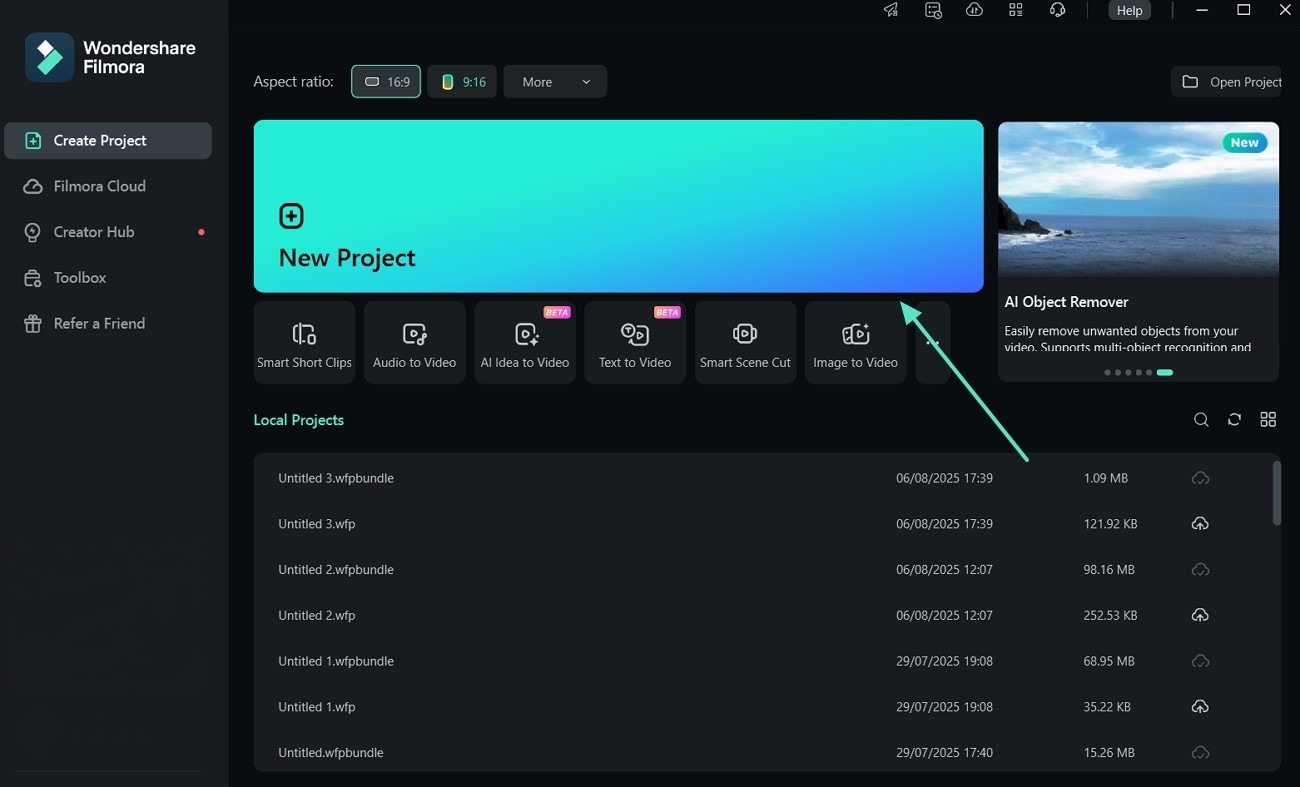Screen dimensions: 1300x787
Task: Click the paper plane messages icon
Action: point(891,10)
